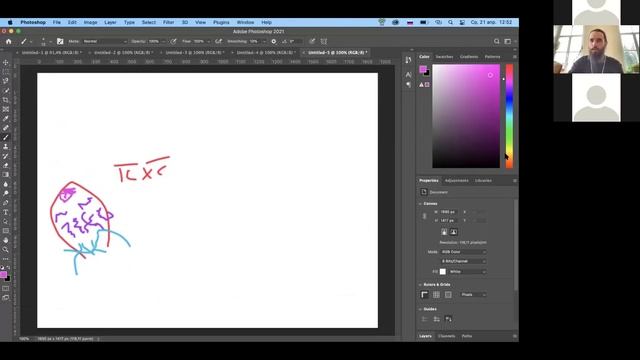
Task: Click the foreground color swatch in toolbar
Action: [x=3, y=275]
